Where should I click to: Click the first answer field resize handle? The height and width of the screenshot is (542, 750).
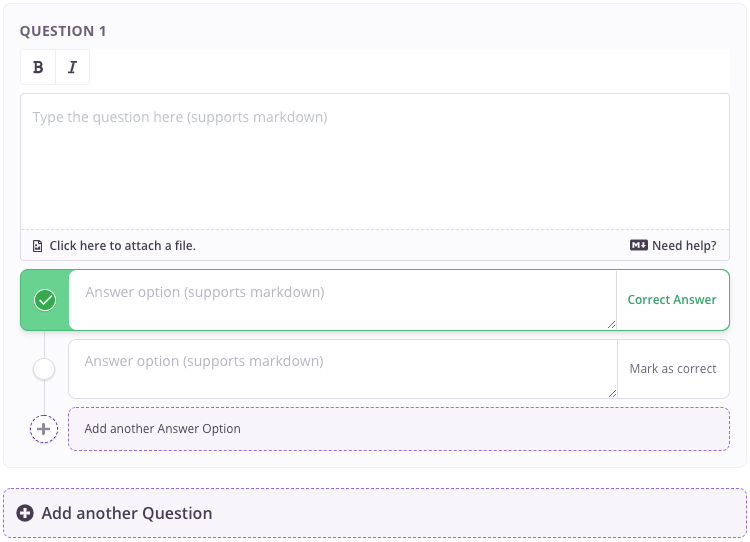point(611,324)
